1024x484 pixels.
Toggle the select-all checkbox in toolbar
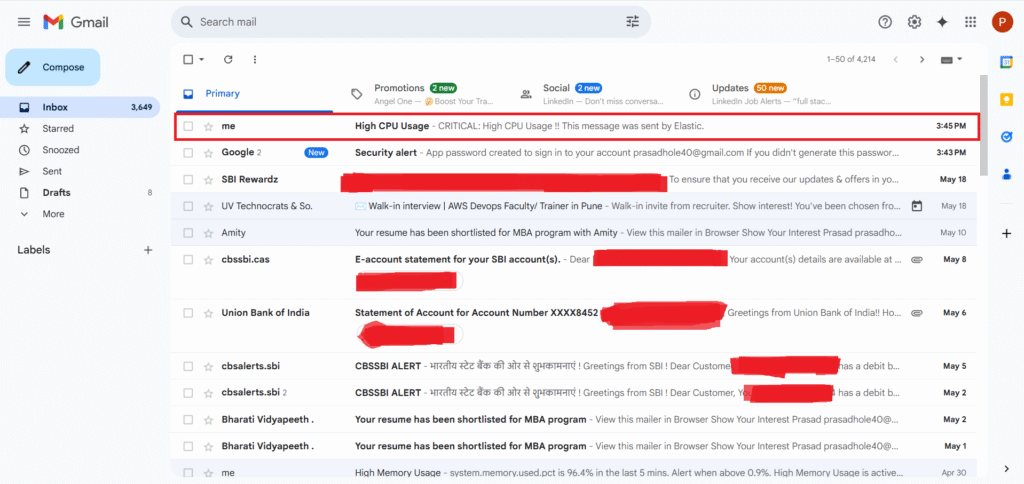188,59
